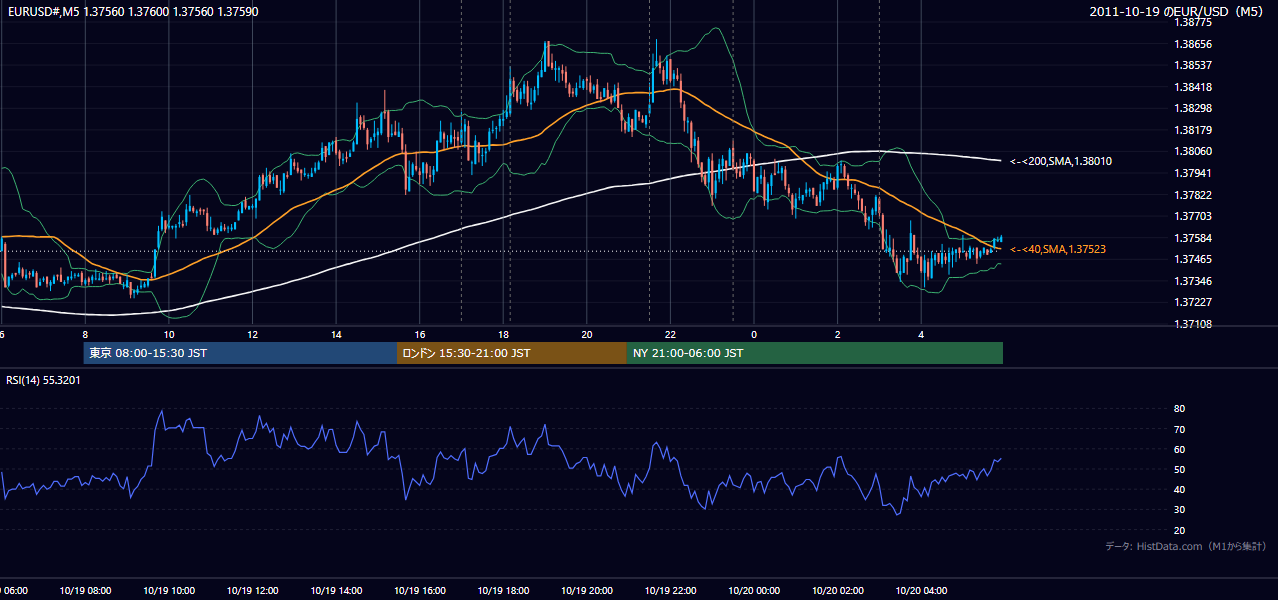This screenshot has height=600, width=1278.
Task: Click price axis value 1.38656
Action: [1193, 44]
